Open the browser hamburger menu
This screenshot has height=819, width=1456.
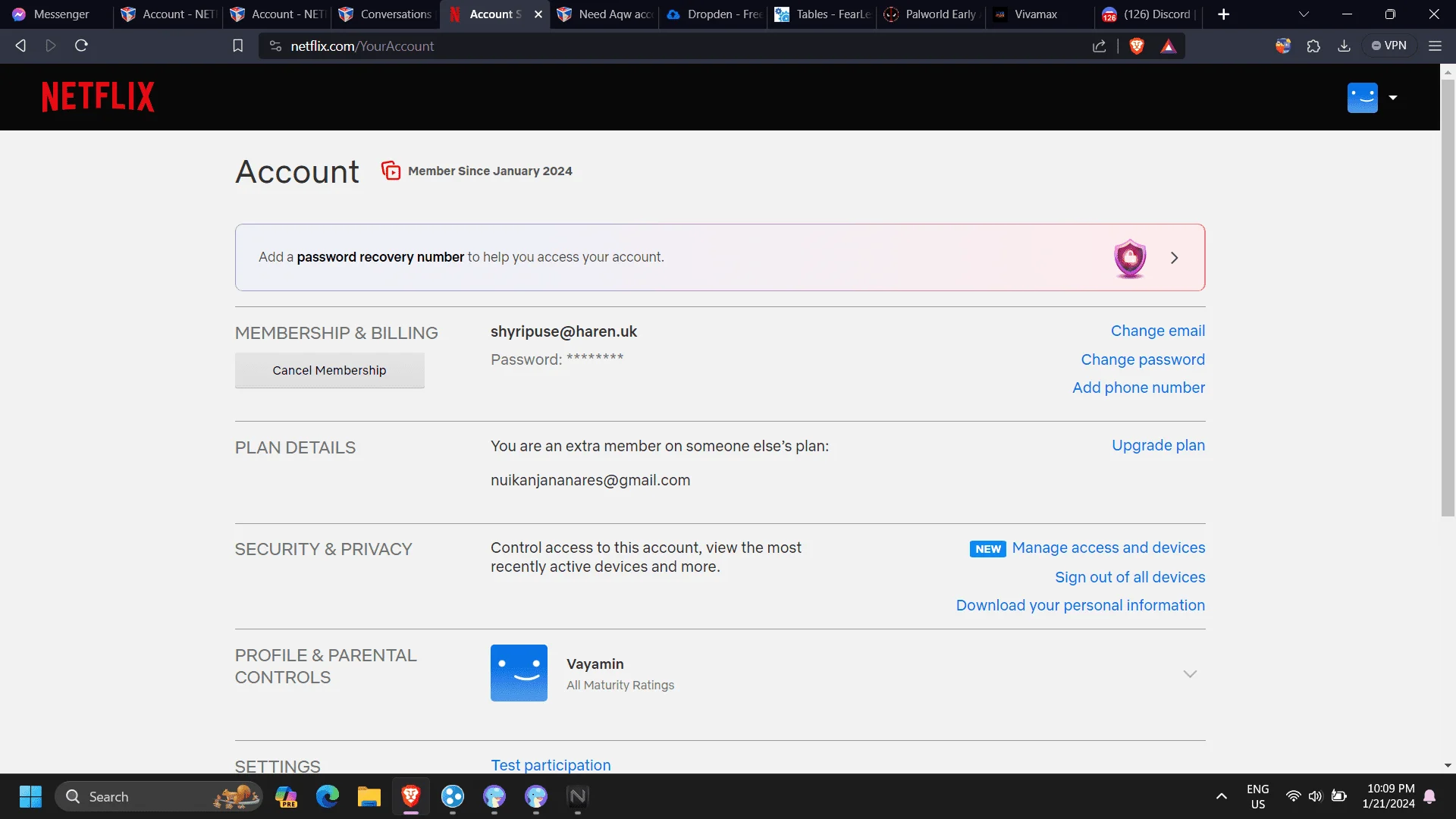click(x=1435, y=45)
